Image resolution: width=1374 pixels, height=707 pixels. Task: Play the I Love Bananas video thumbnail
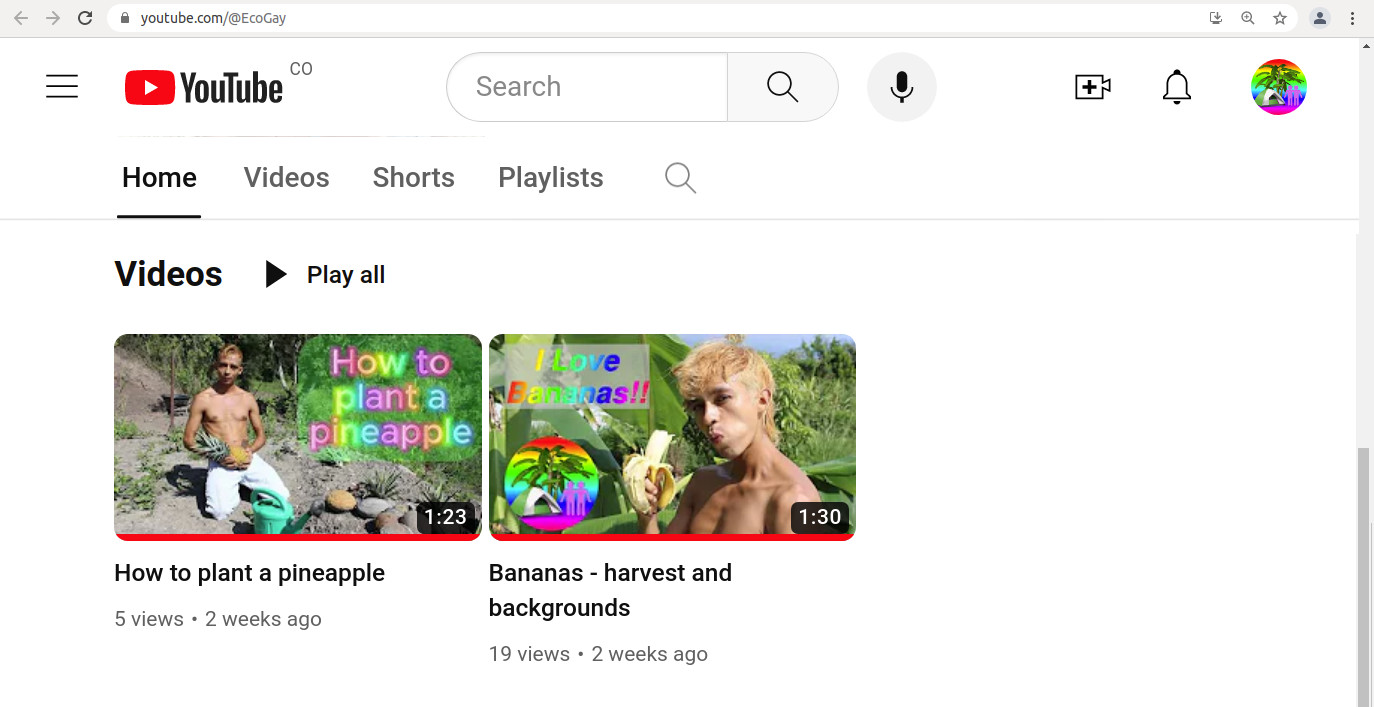point(672,436)
